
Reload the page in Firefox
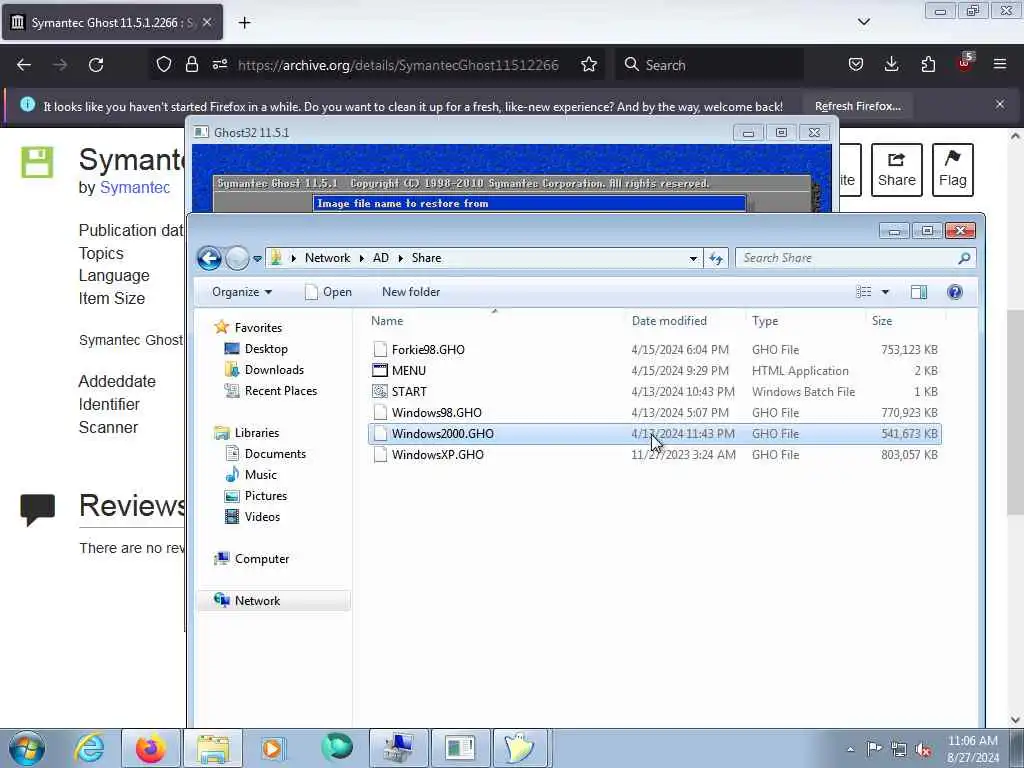point(96,65)
